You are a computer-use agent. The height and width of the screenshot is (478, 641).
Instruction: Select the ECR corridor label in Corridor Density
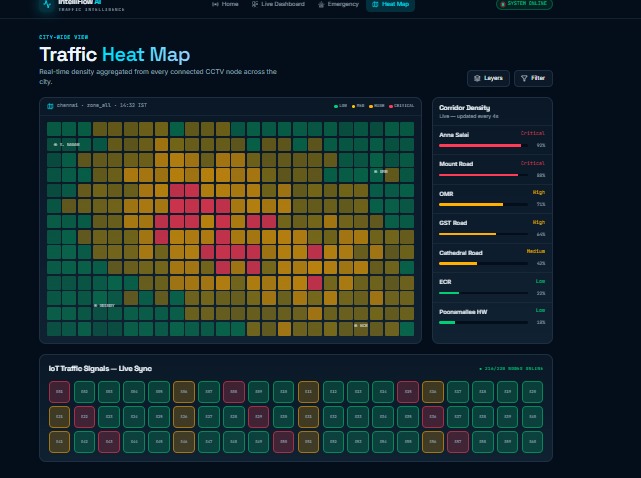click(445, 282)
